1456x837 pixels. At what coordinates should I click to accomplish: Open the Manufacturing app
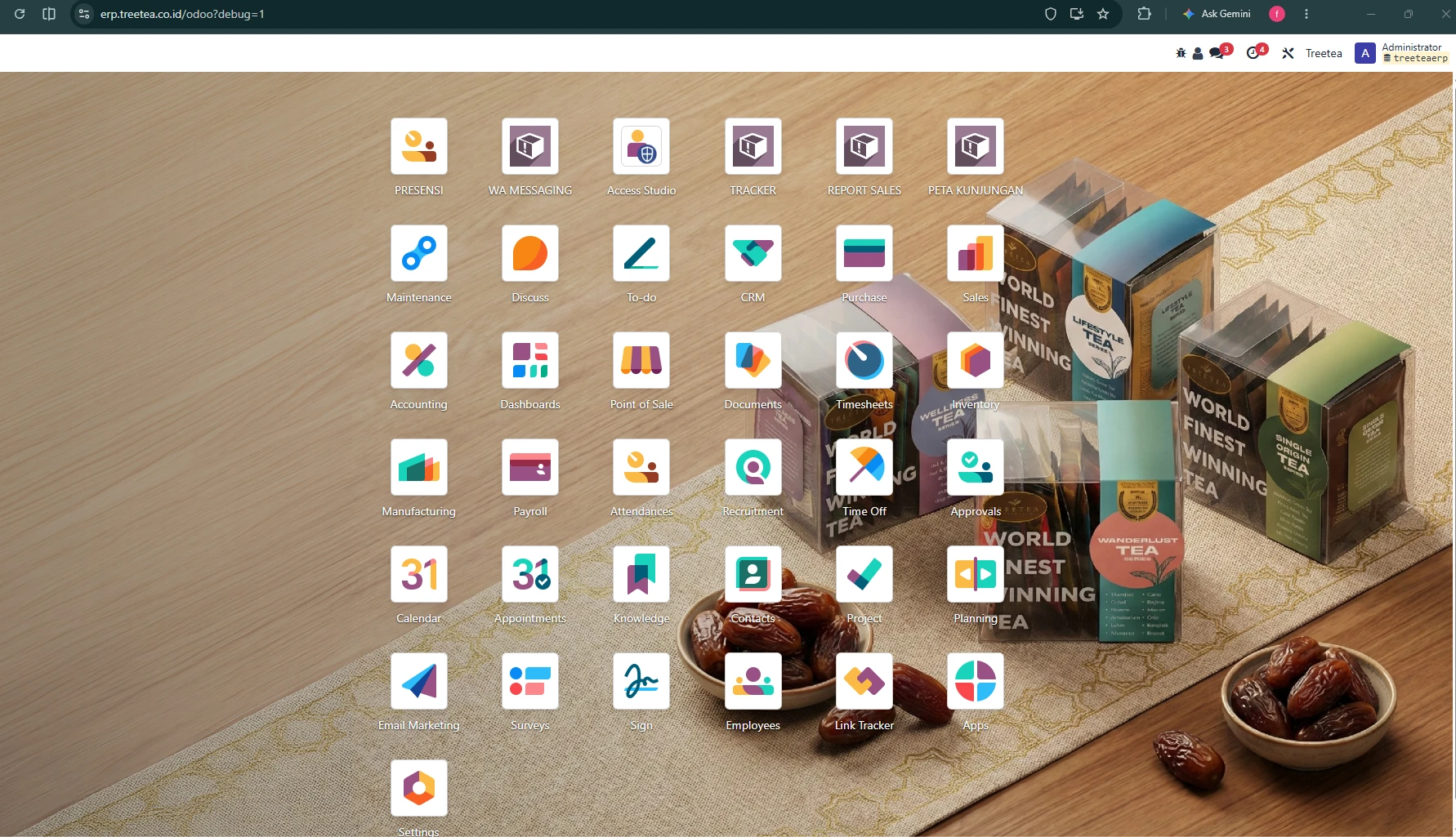click(419, 467)
